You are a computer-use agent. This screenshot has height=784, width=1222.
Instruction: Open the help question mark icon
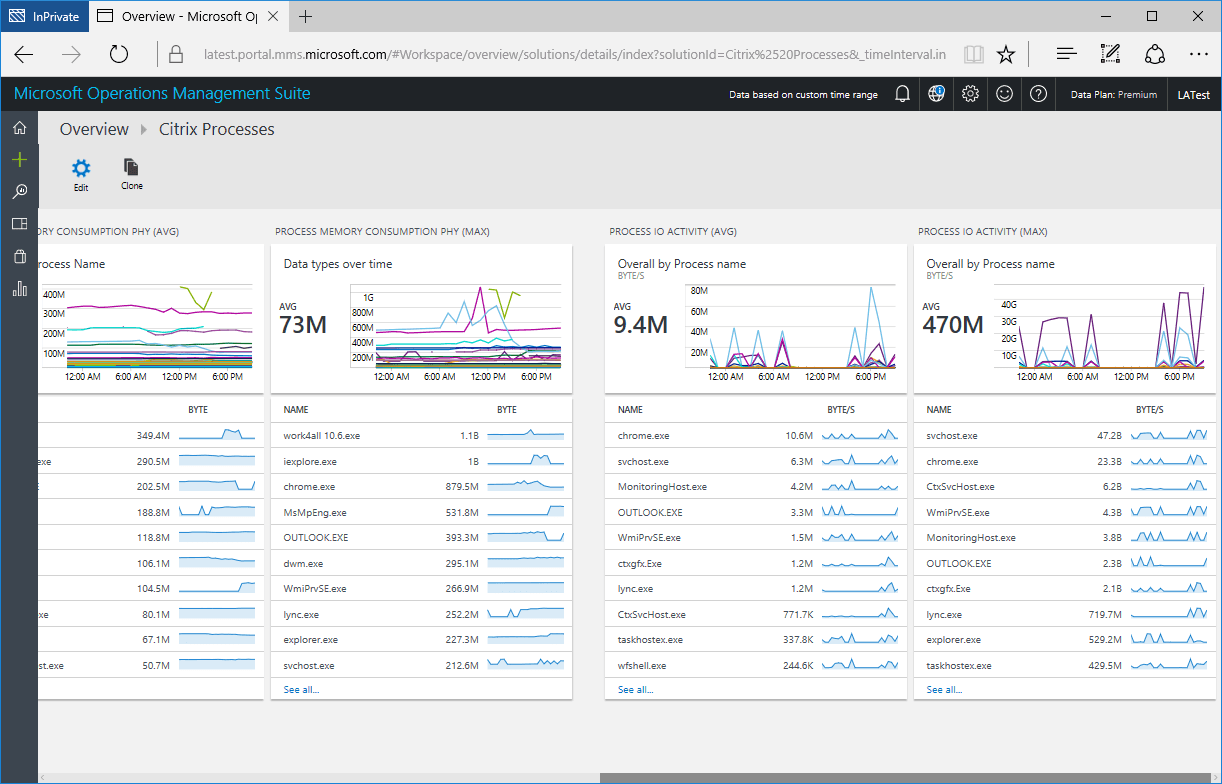pos(1038,94)
